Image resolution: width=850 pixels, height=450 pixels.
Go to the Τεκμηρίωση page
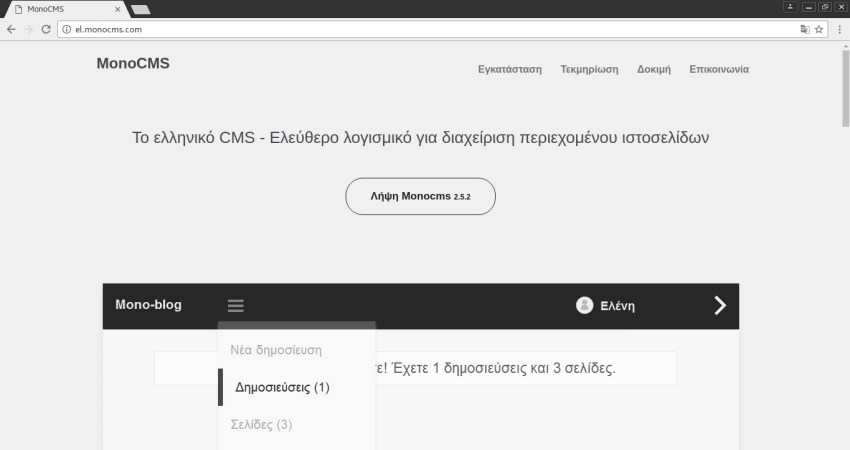(x=589, y=70)
